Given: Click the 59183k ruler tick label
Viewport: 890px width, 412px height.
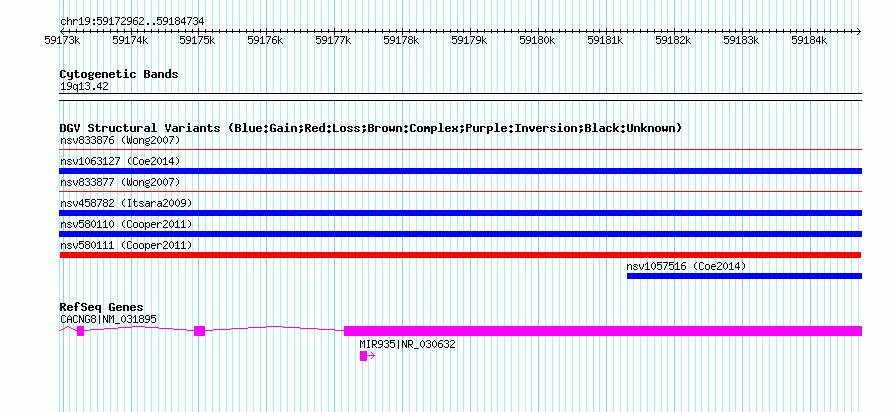Looking at the screenshot, I should (741, 40).
